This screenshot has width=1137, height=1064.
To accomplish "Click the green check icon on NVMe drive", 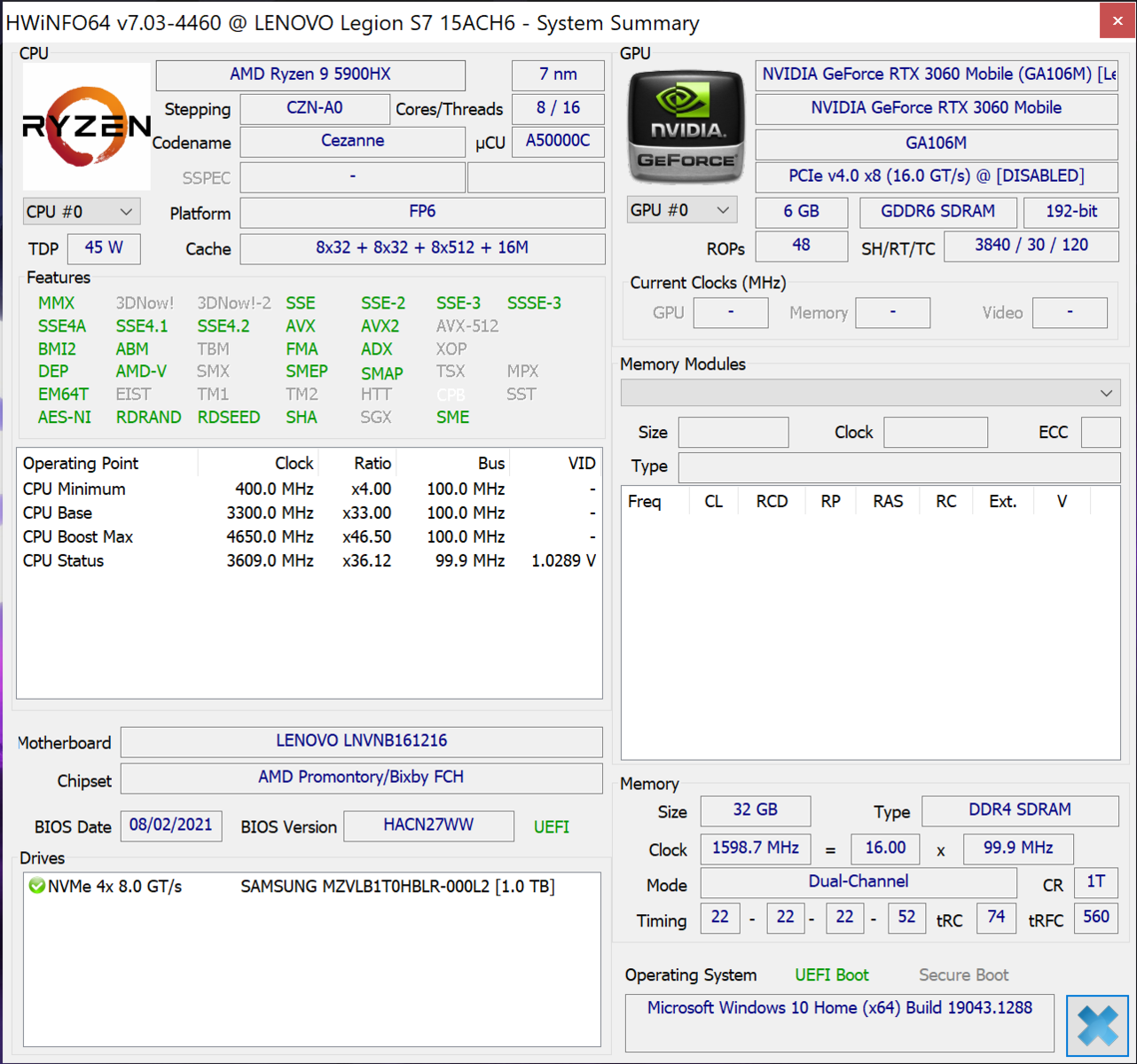I will (x=36, y=886).
